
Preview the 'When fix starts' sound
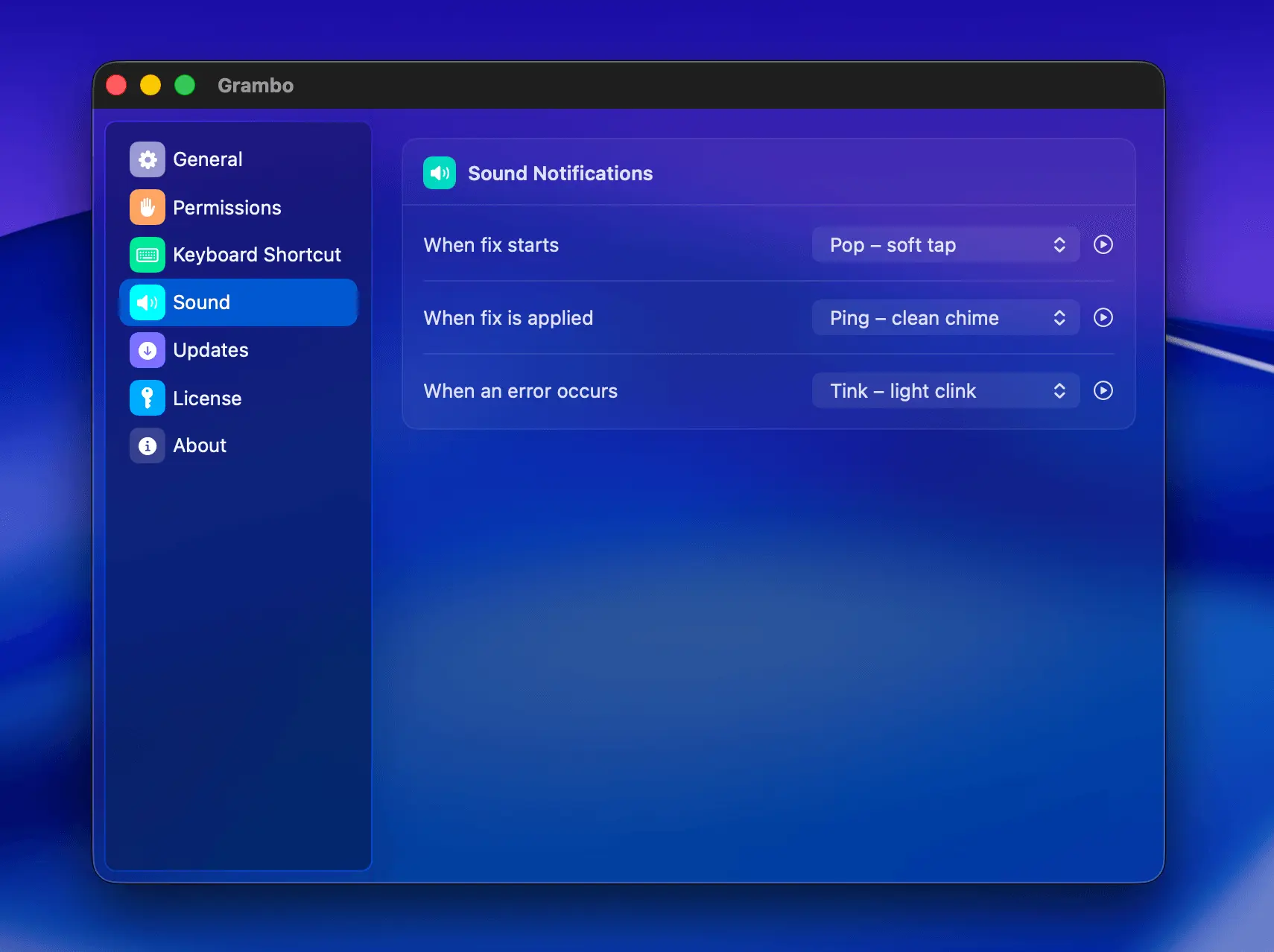pyautogui.click(x=1103, y=244)
